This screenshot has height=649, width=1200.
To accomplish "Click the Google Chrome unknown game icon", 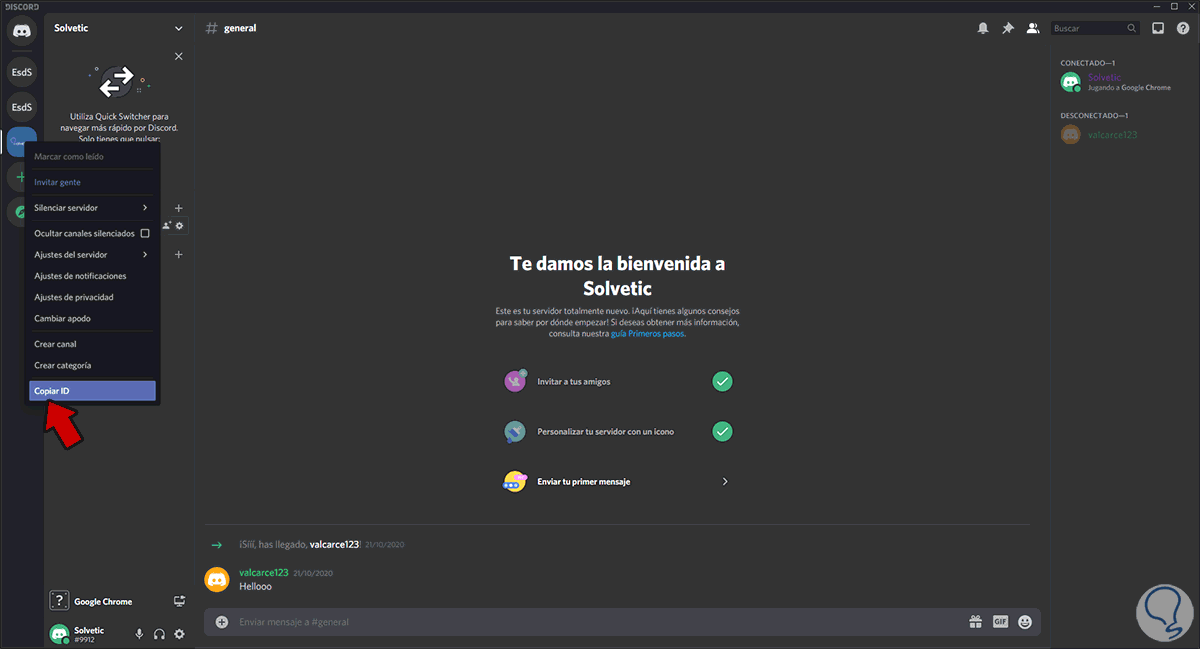I will coord(59,601).
